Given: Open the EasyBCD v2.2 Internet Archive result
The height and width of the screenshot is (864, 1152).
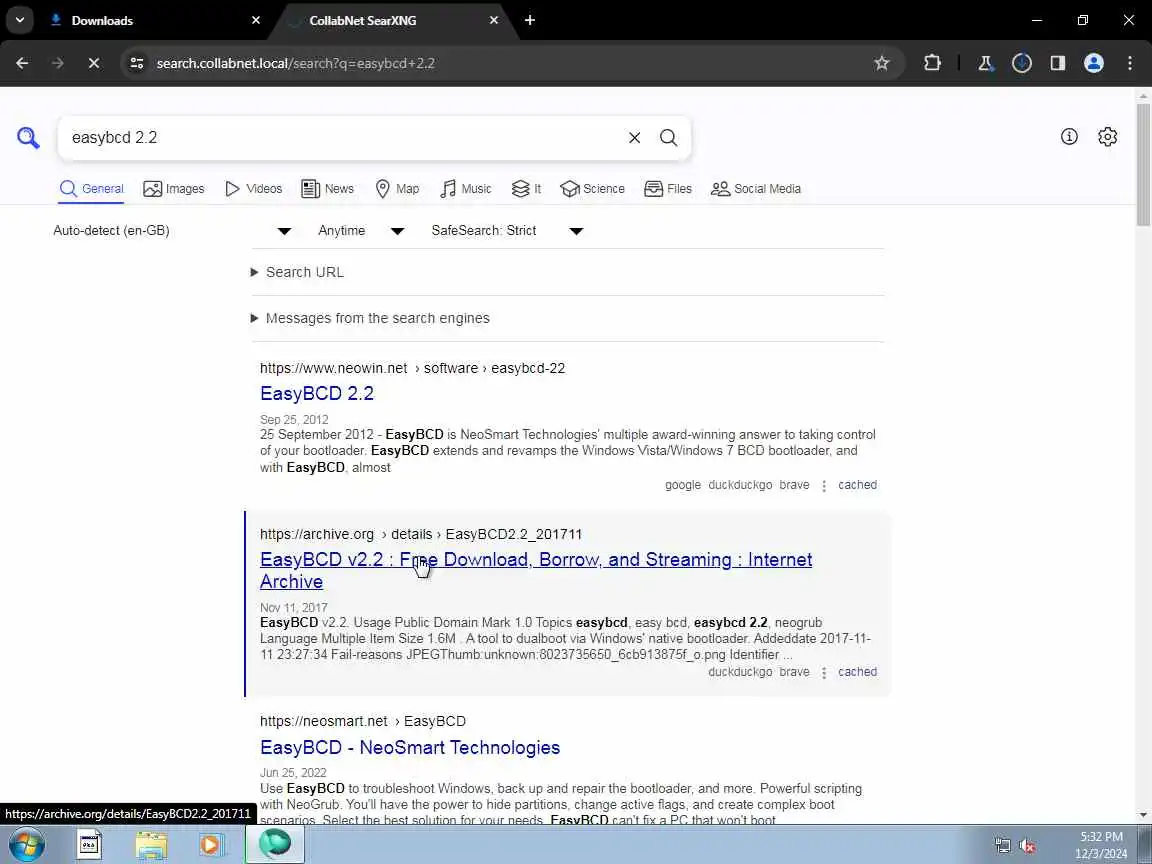Looking at the screenshot, I should coord(536,570).
